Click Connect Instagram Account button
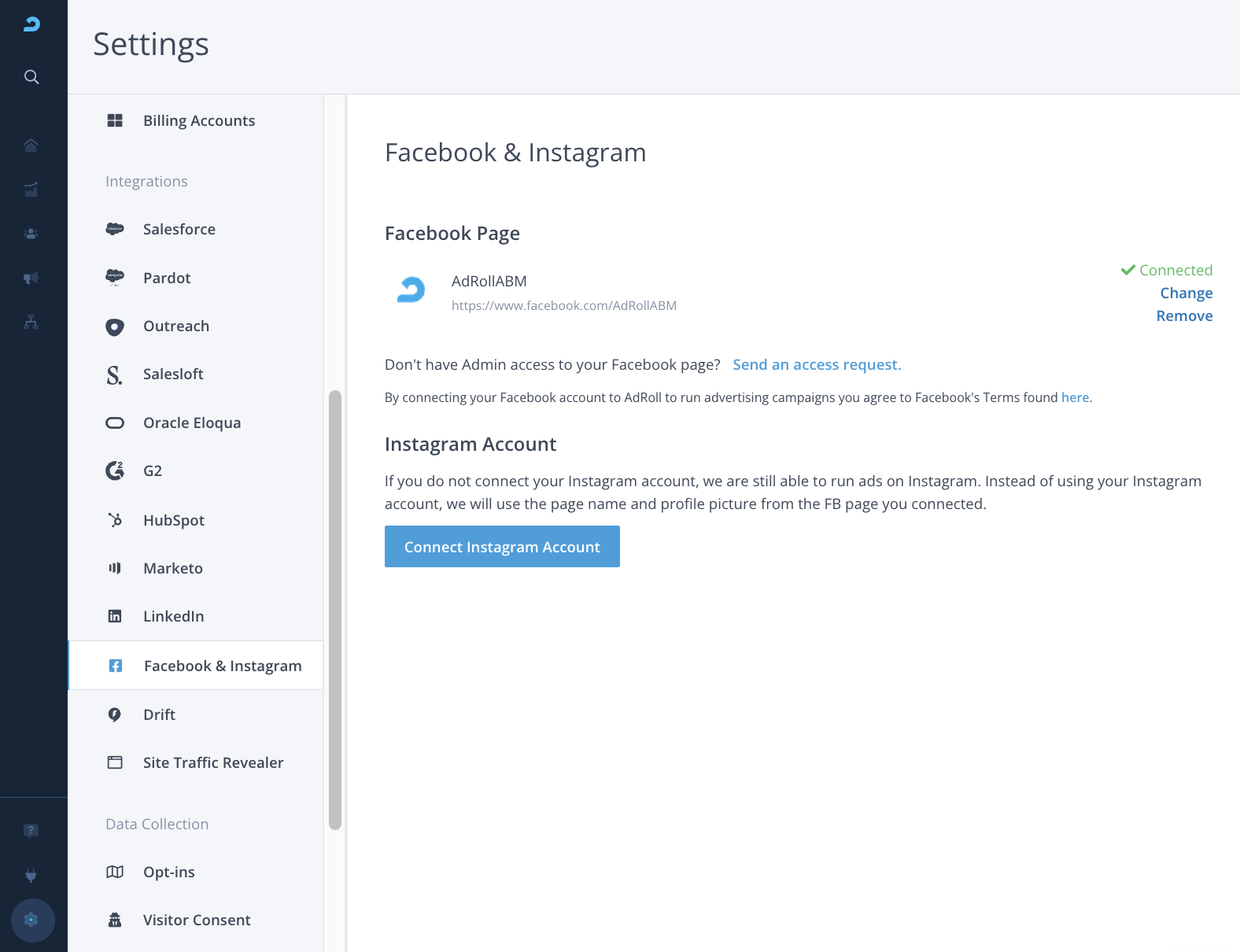The height and width of the screenshot is (952, 1240). 502,547
